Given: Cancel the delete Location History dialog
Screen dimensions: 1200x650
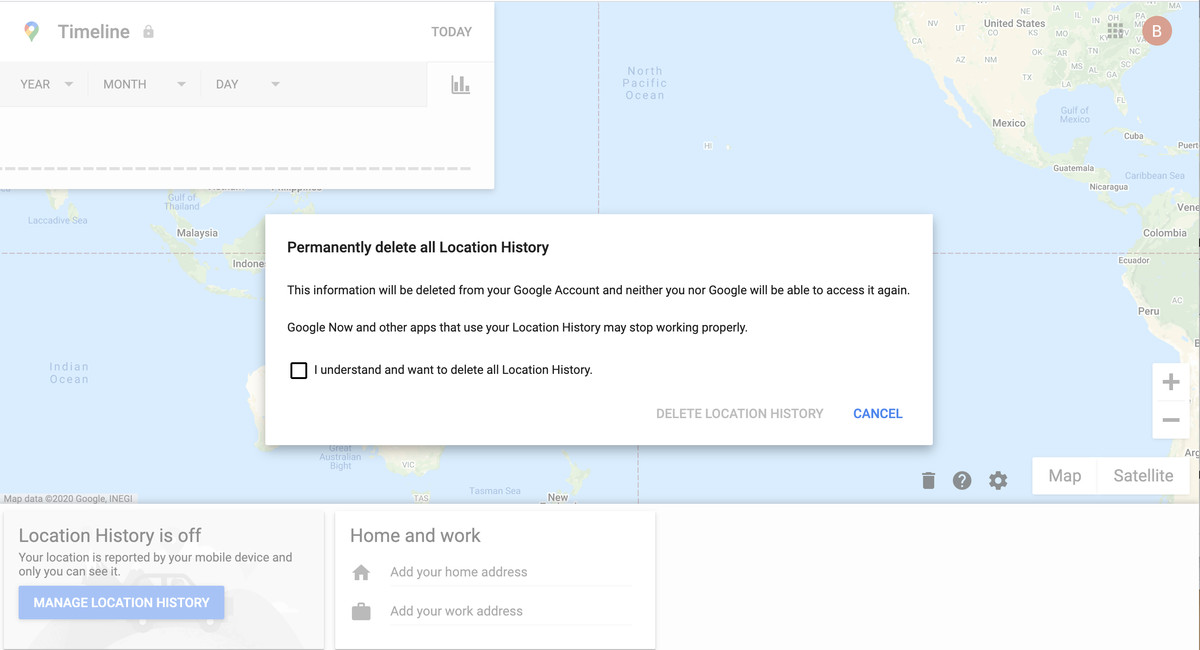Looking at the screenshot, I should click(x=877, y=413).
